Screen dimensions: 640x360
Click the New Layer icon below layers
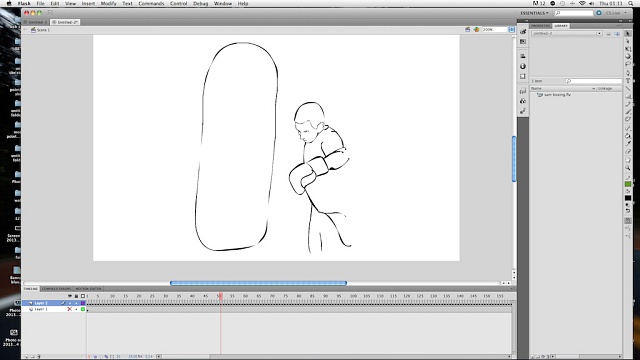(x=27, y=356)
